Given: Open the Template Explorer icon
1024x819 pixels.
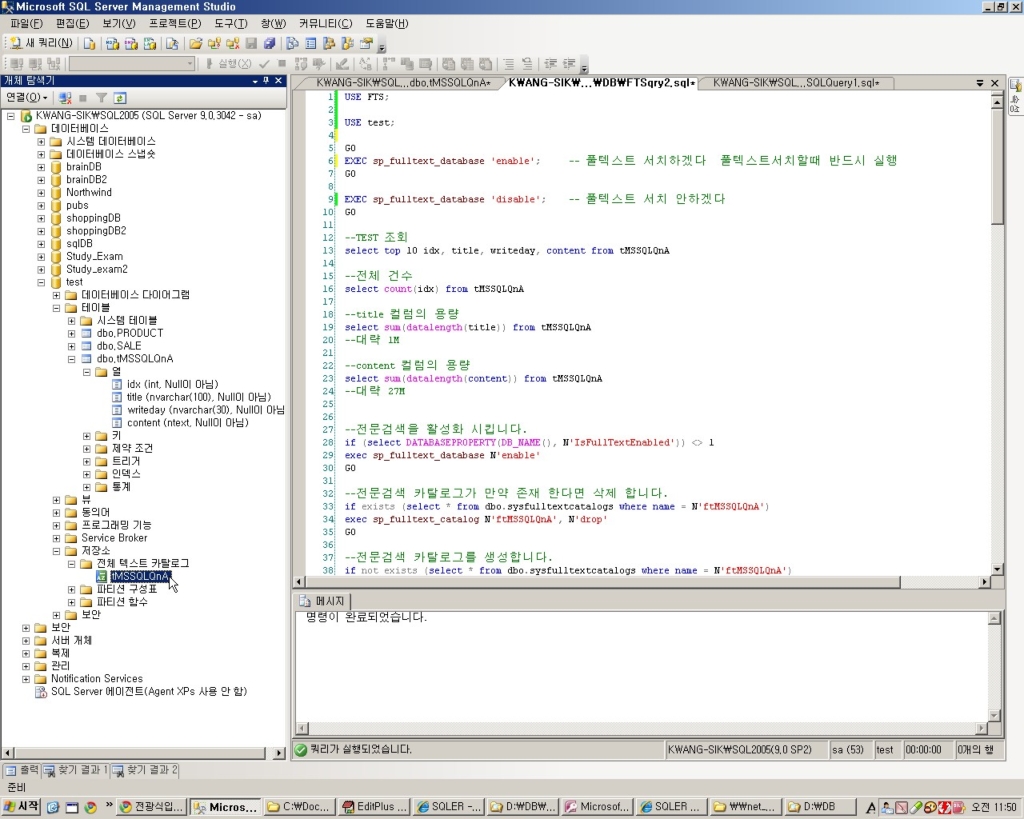Looking at the screenshot, I should point(347,44).
